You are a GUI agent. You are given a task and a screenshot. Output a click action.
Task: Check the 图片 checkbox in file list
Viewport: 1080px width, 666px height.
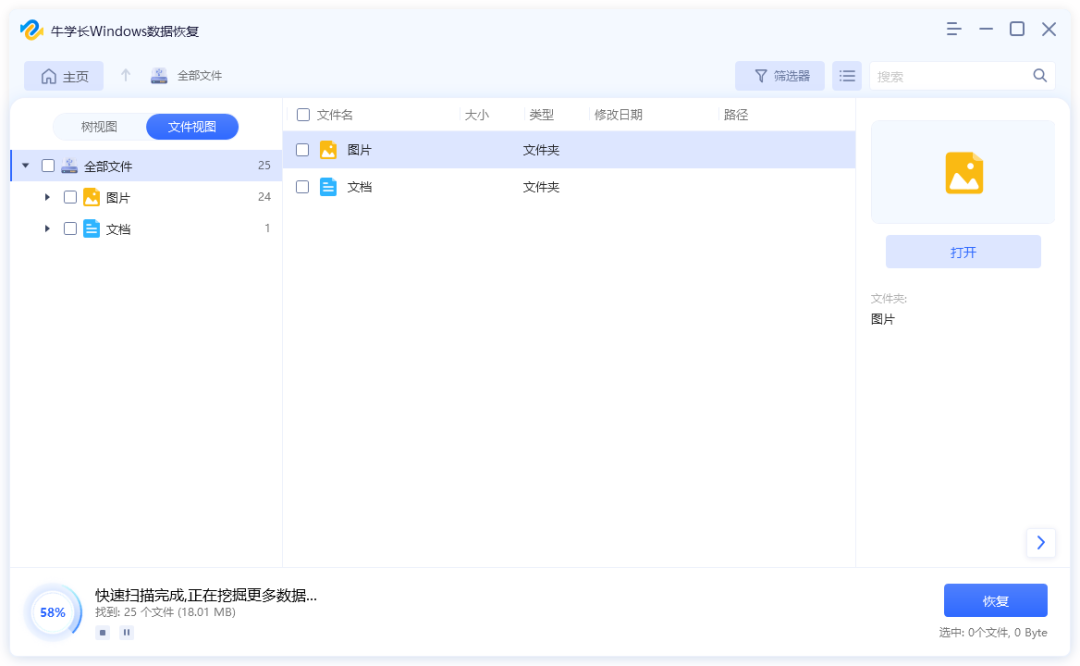click(x=302, y=149)
